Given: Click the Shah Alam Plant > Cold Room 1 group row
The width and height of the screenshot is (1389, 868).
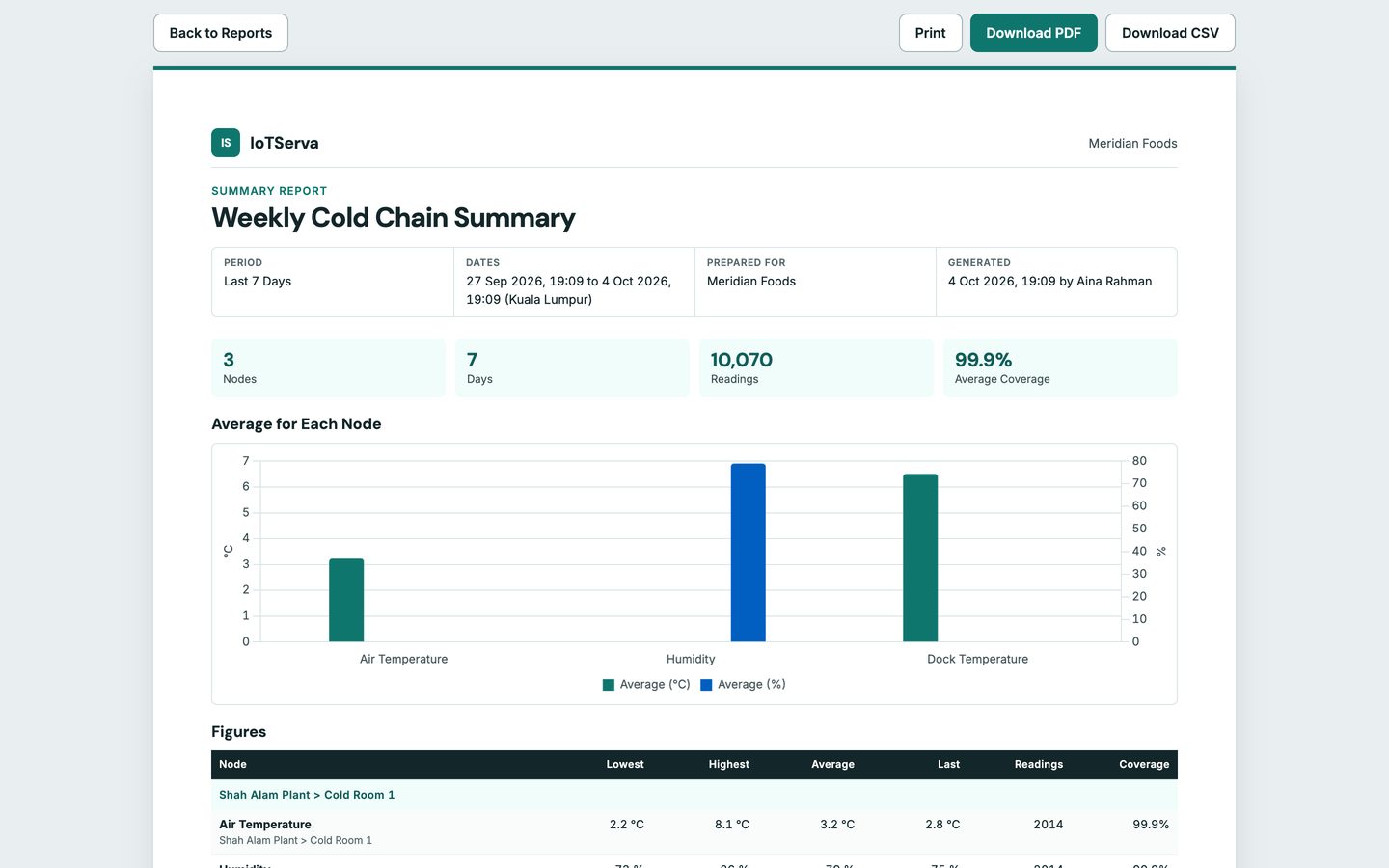Looking at the screenshot, I should 694,795.
